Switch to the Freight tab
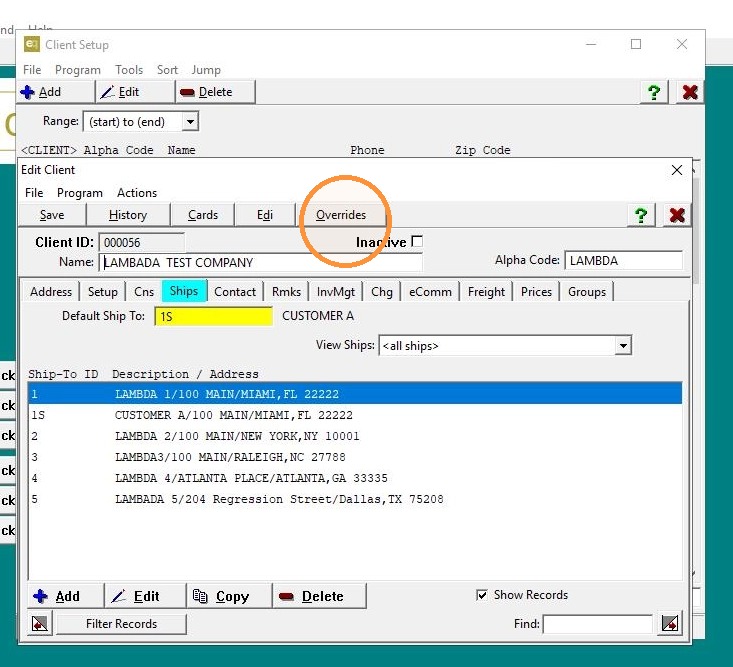The height and width of the screenshot is (667, 733). (486, 292)
